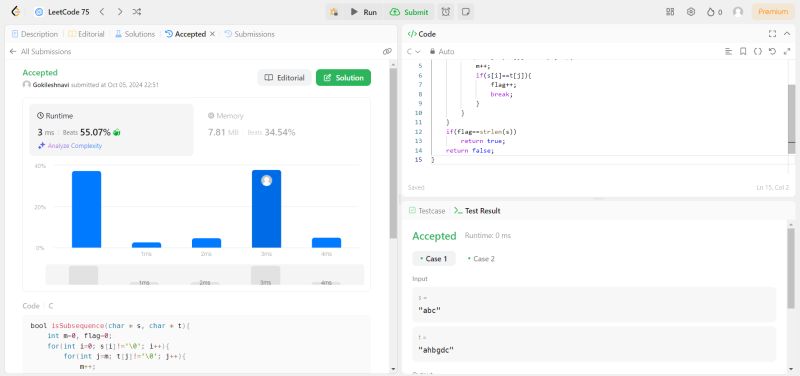Viewport: 800px width, 376px height.
Task: Switch to the Testcase tab
Action: coord(427,211)
